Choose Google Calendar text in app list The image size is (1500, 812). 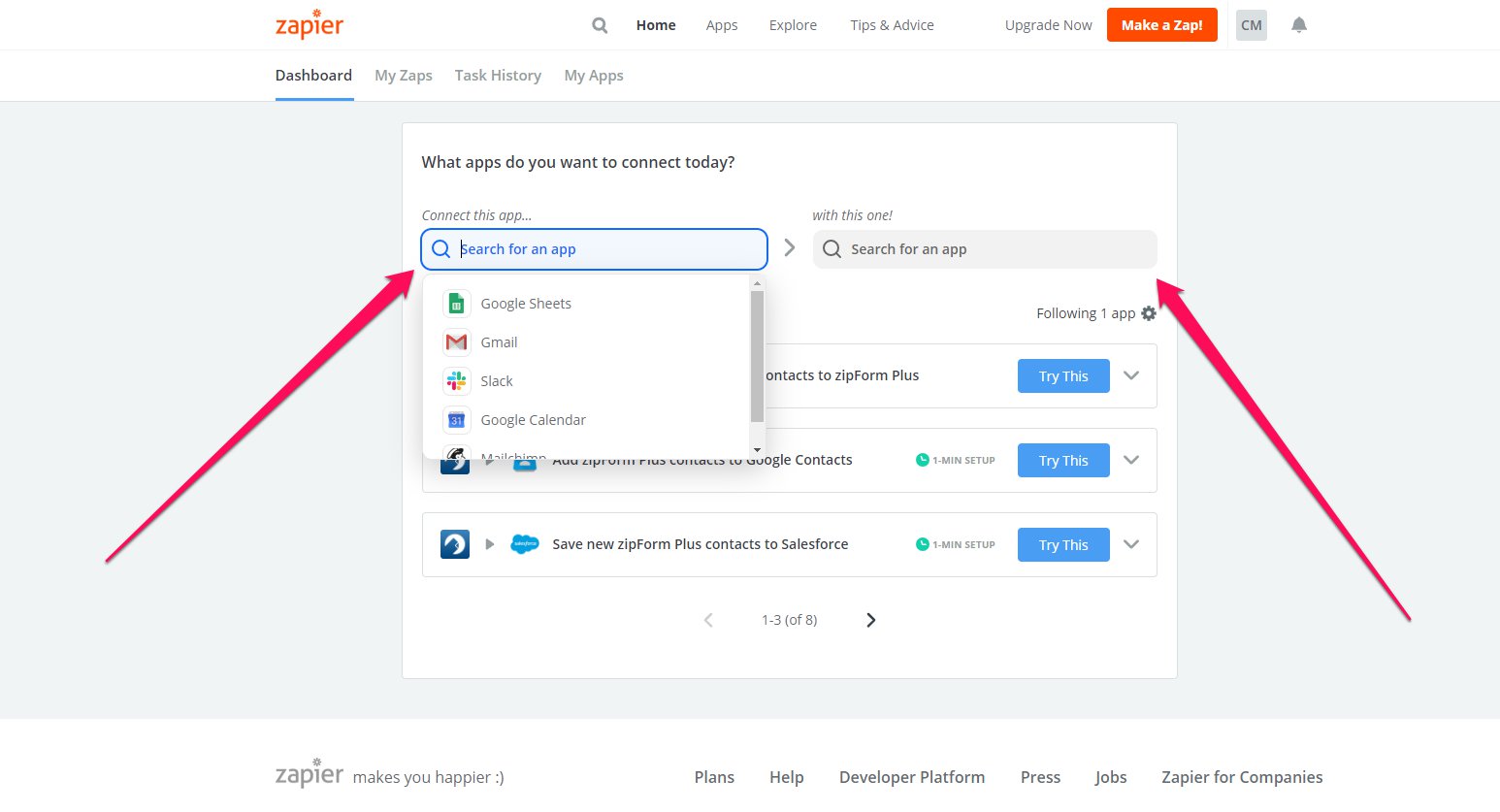tap(534, 420)
